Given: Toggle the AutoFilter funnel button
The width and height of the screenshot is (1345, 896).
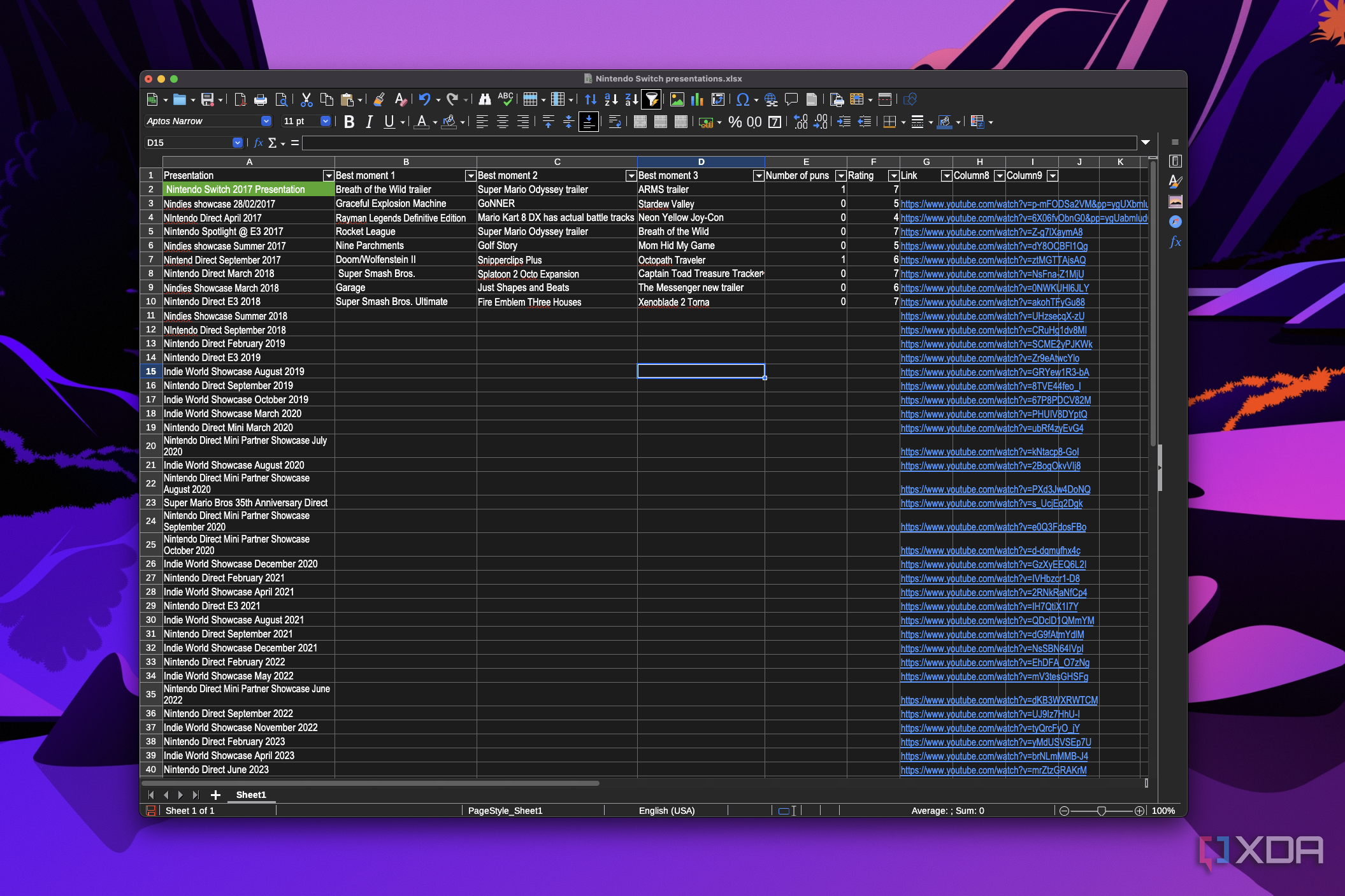Looking at the screenshot, I should 652,99.
